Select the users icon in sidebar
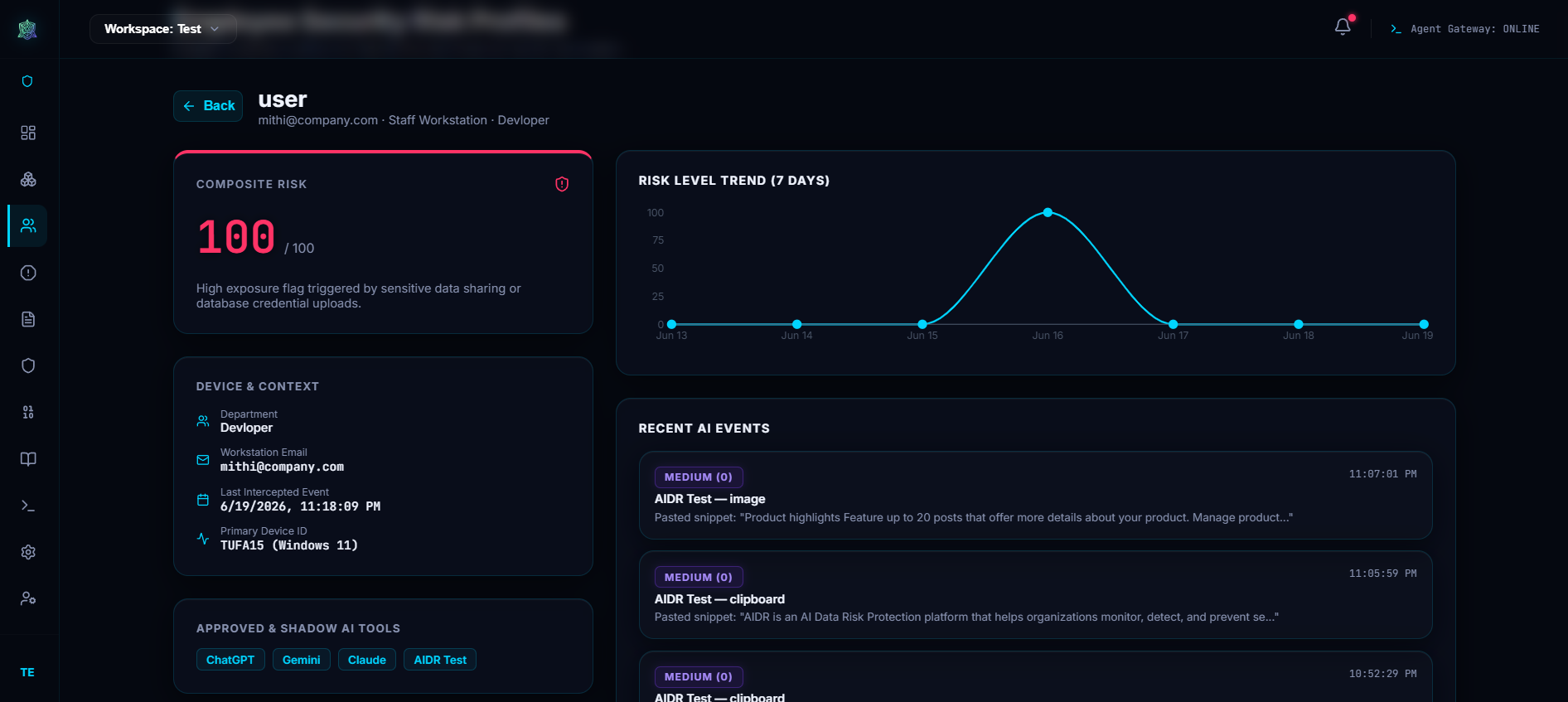Image resolution: width=1568 pixels, height=702 pixels. (28, 225)
